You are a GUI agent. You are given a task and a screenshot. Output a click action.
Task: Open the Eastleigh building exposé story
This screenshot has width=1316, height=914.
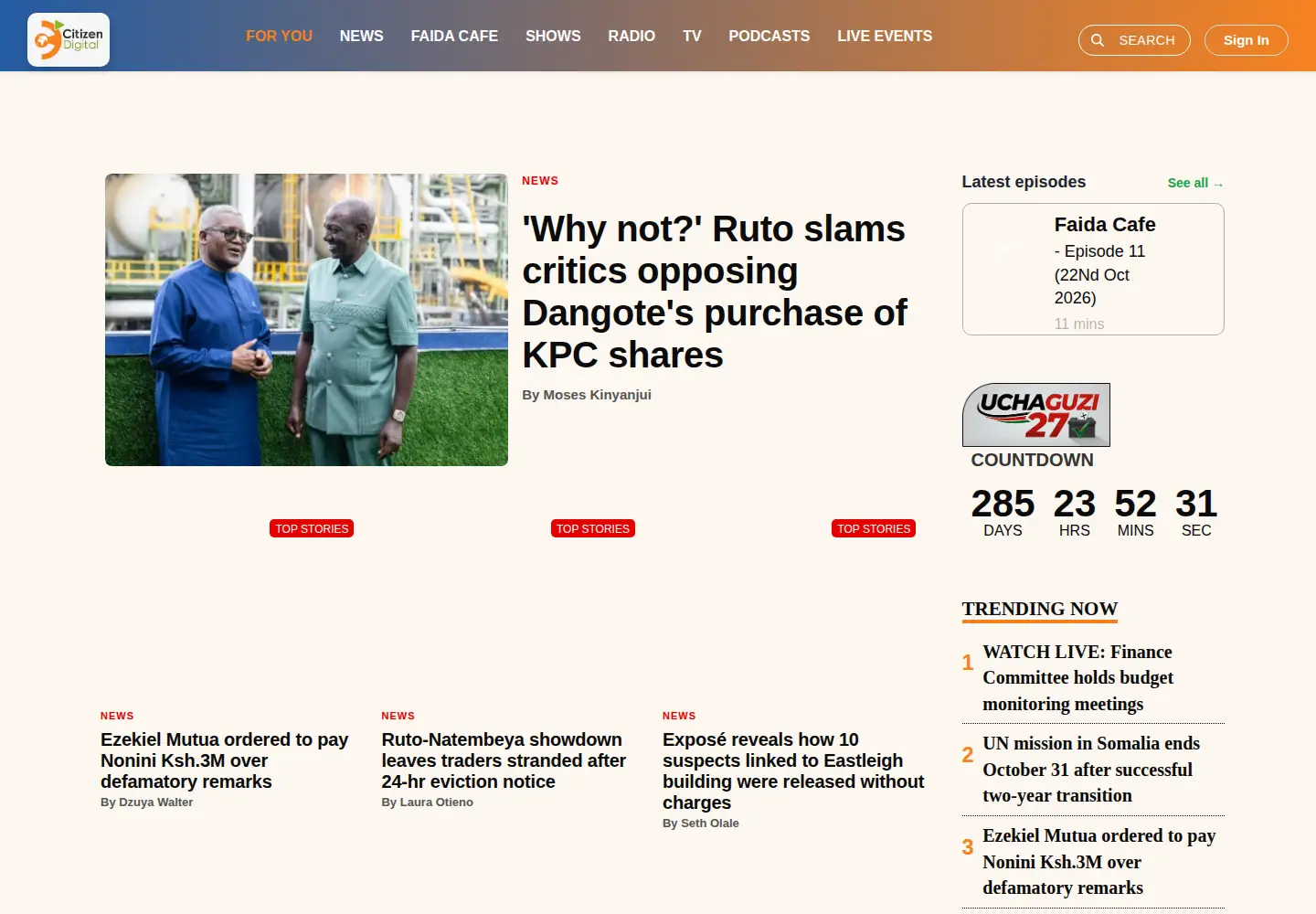click(793, 771)
